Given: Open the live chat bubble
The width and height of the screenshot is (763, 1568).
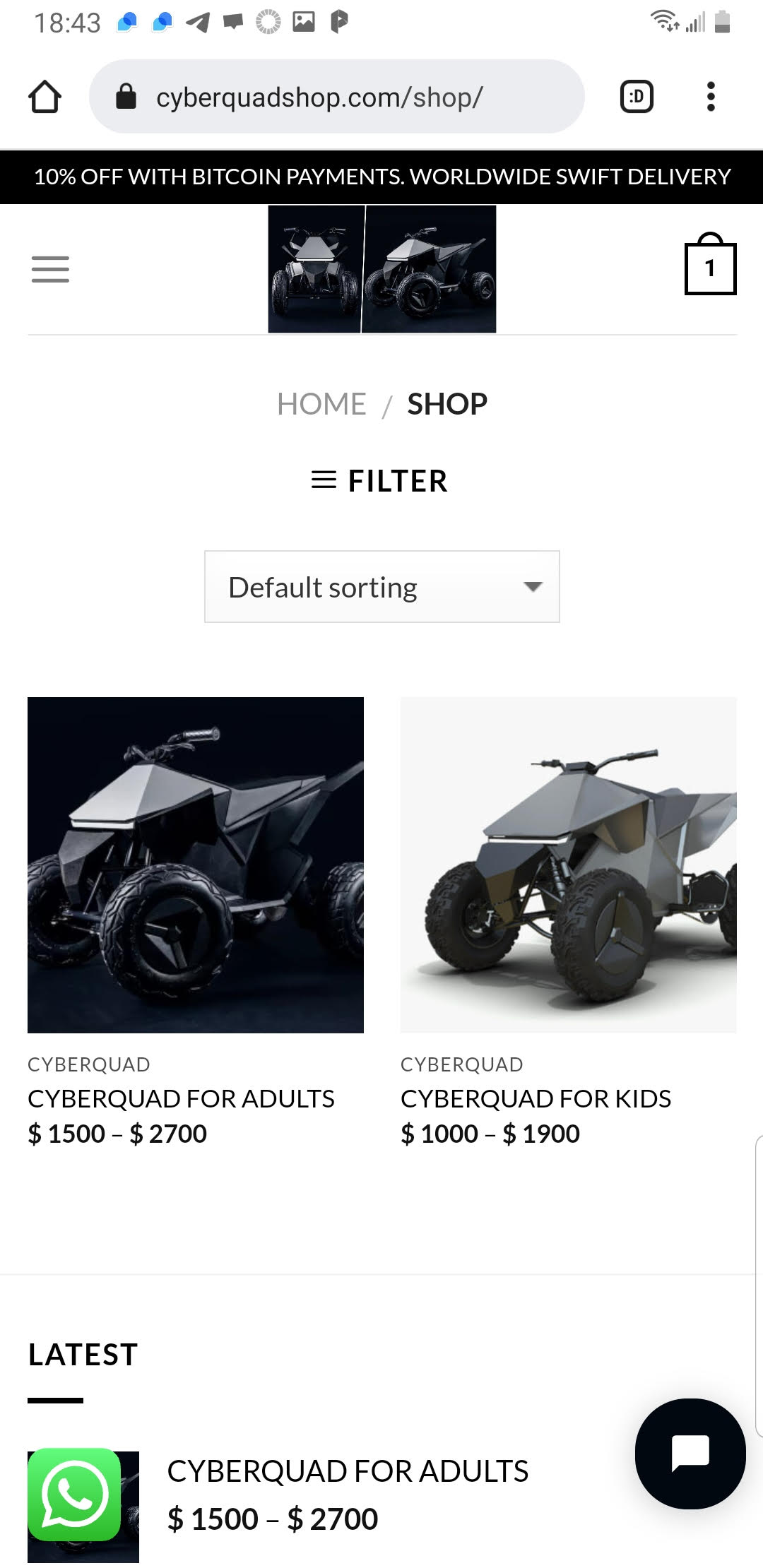Looking at the screenshot, I should 690,1454.
